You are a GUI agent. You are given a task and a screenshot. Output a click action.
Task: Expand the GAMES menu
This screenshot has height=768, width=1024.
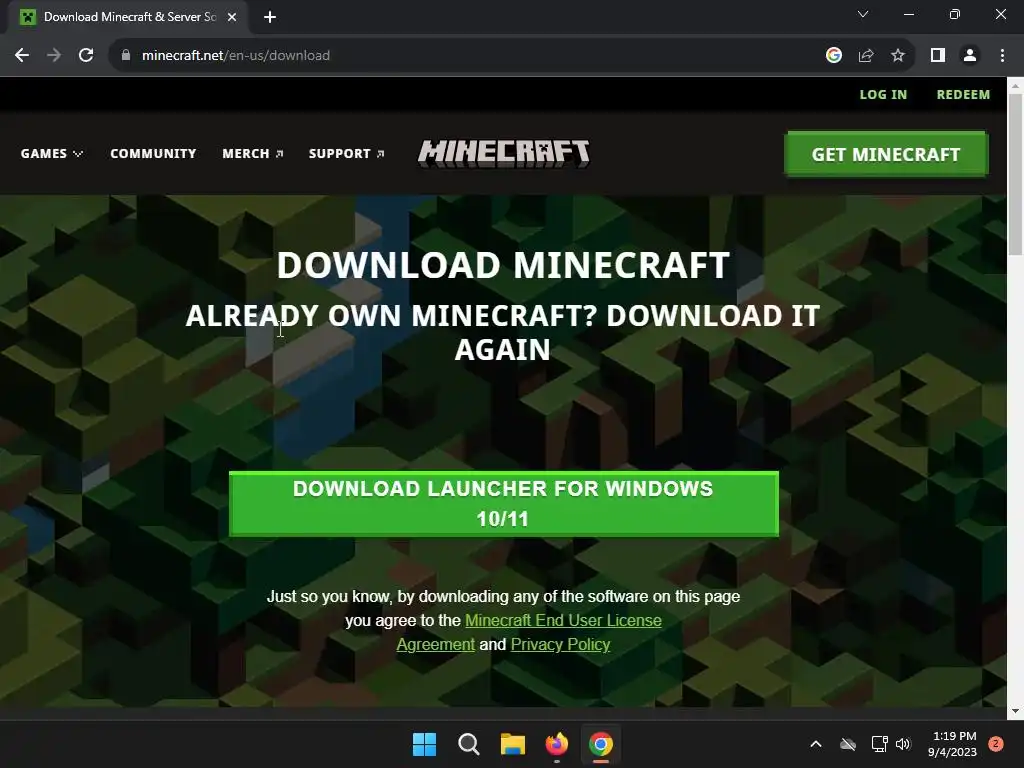click(52, 153)
